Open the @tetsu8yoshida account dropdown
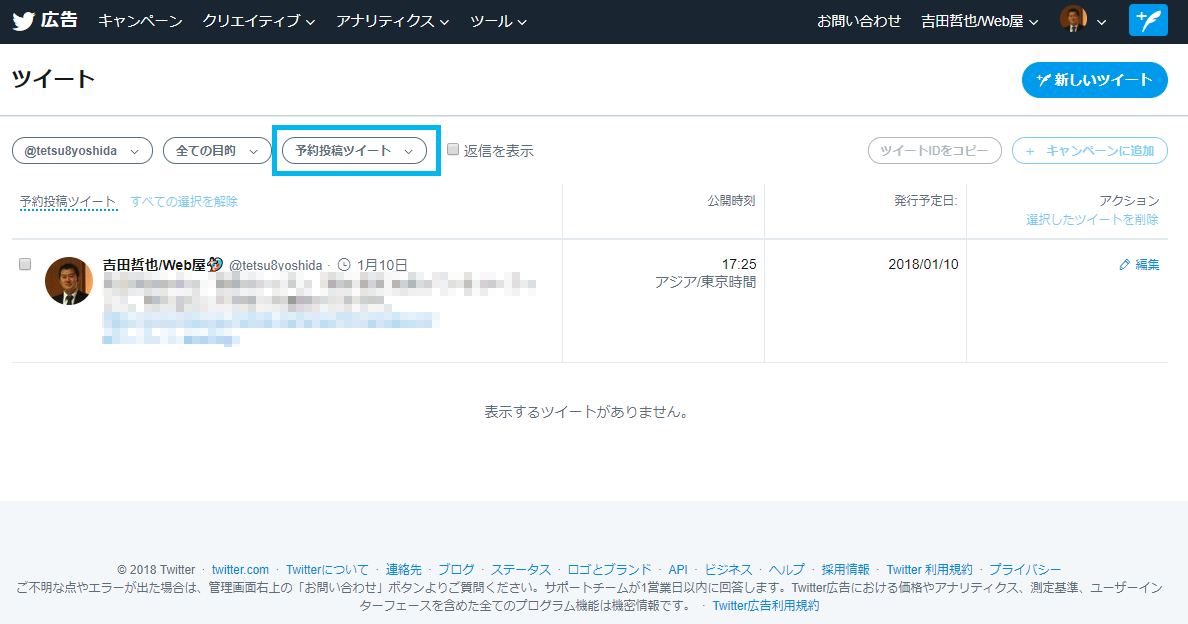 (82, 150)
